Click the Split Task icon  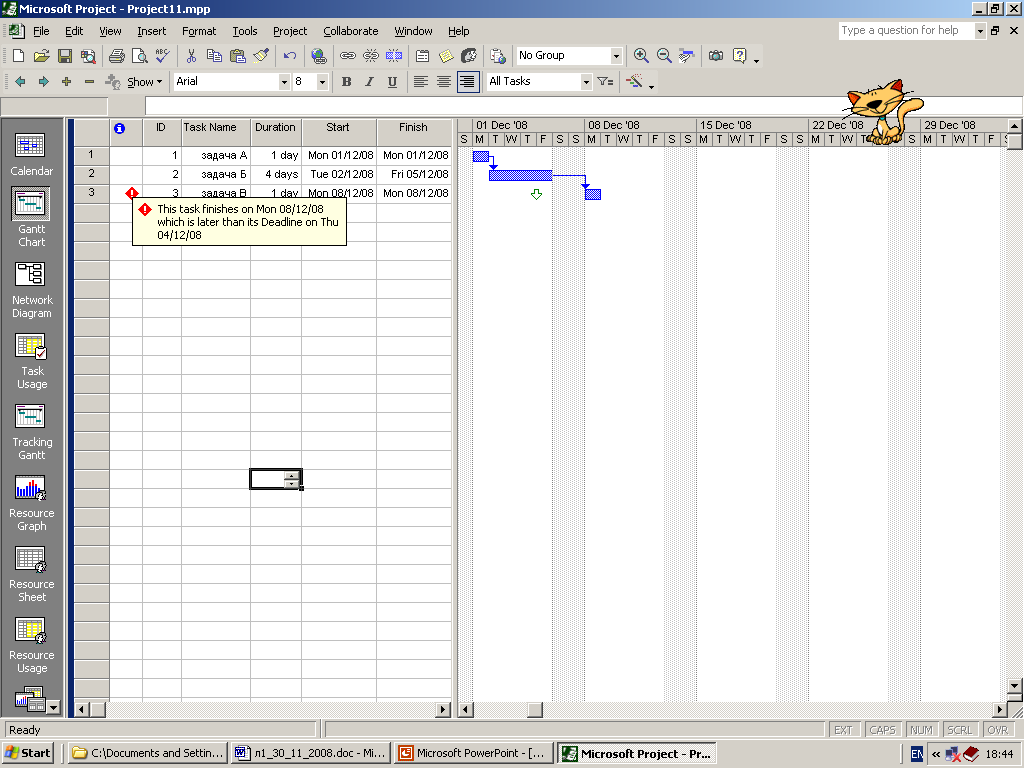(x=394, y=56)
